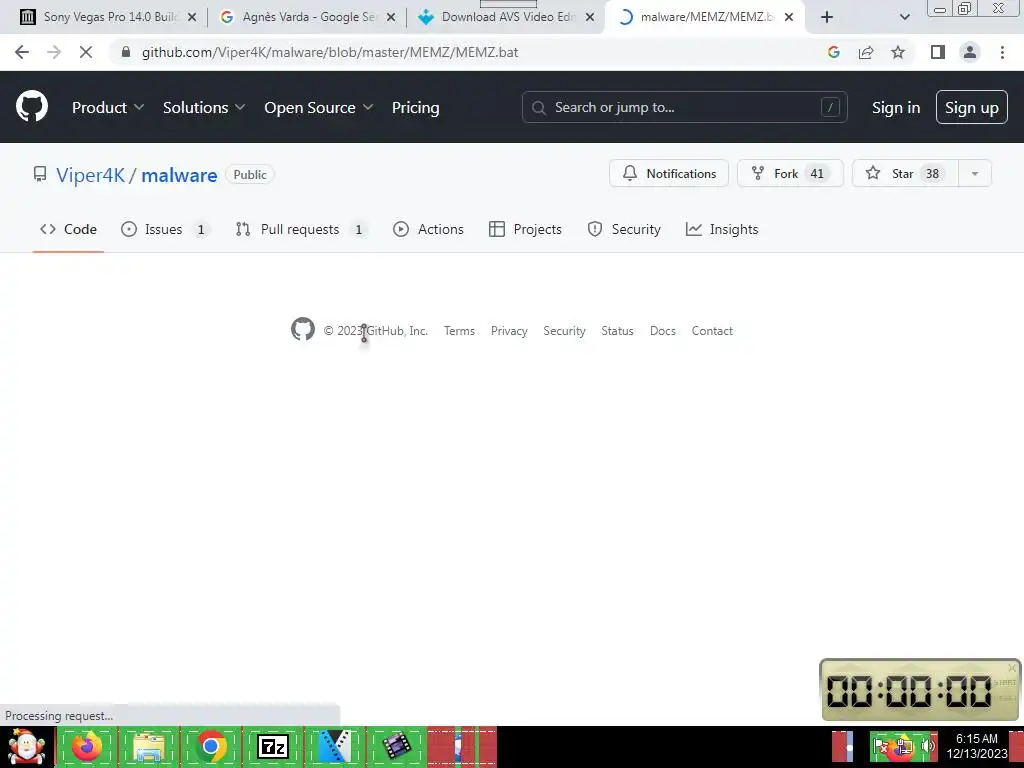
Task: Open the video editor film-strip taskbar icon
Action: coord(396,746)
